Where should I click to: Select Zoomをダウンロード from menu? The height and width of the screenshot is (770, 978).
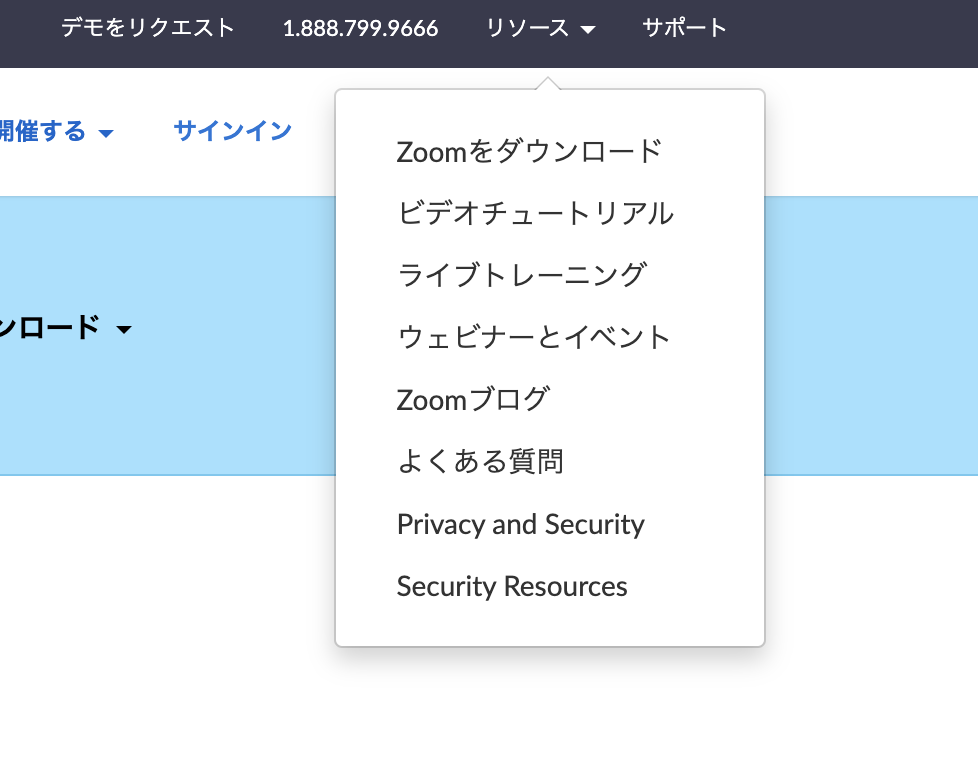[x=529, y=152]
